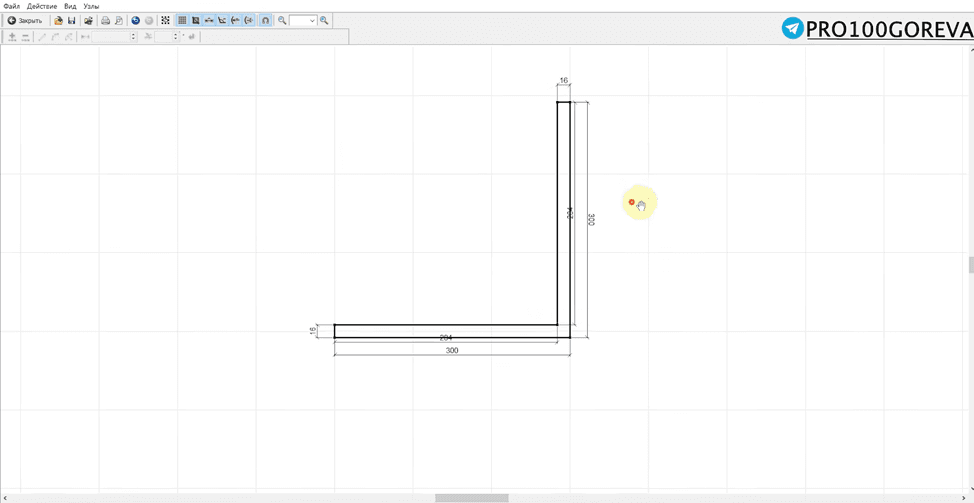The image size is (974, 503).
Task: Click the printer icon
Action: click(106, 20)
